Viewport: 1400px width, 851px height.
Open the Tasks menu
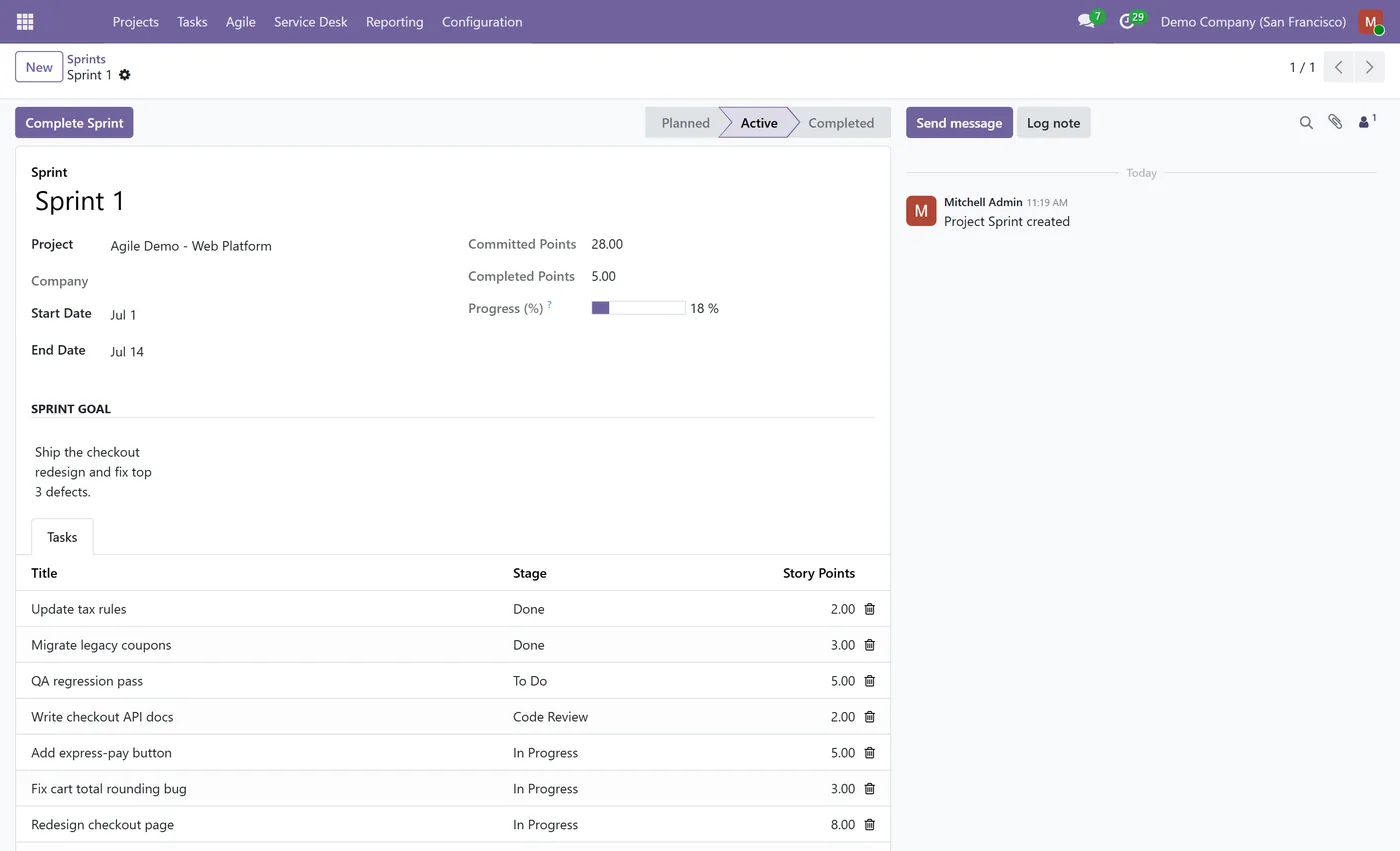point(192,21)
